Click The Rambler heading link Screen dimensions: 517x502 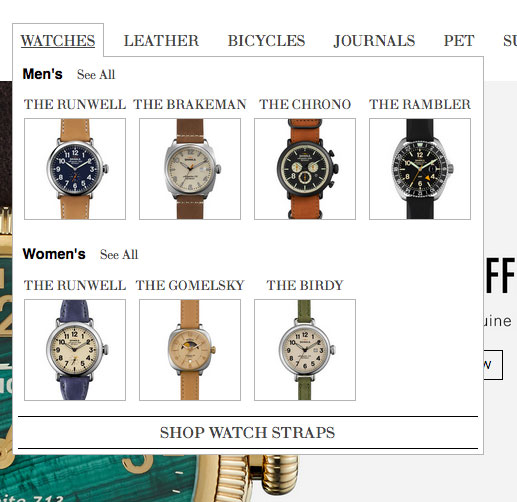[420, 104]
